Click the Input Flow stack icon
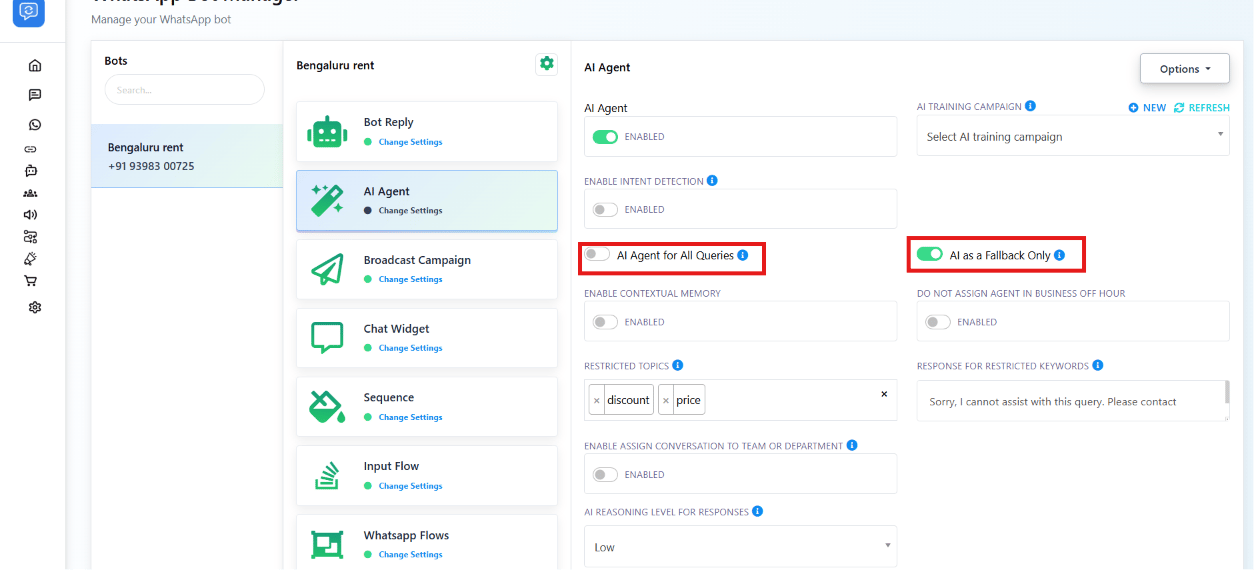Image resolution: width=1254 pixels, height=570 pixels. coord(327,475)
